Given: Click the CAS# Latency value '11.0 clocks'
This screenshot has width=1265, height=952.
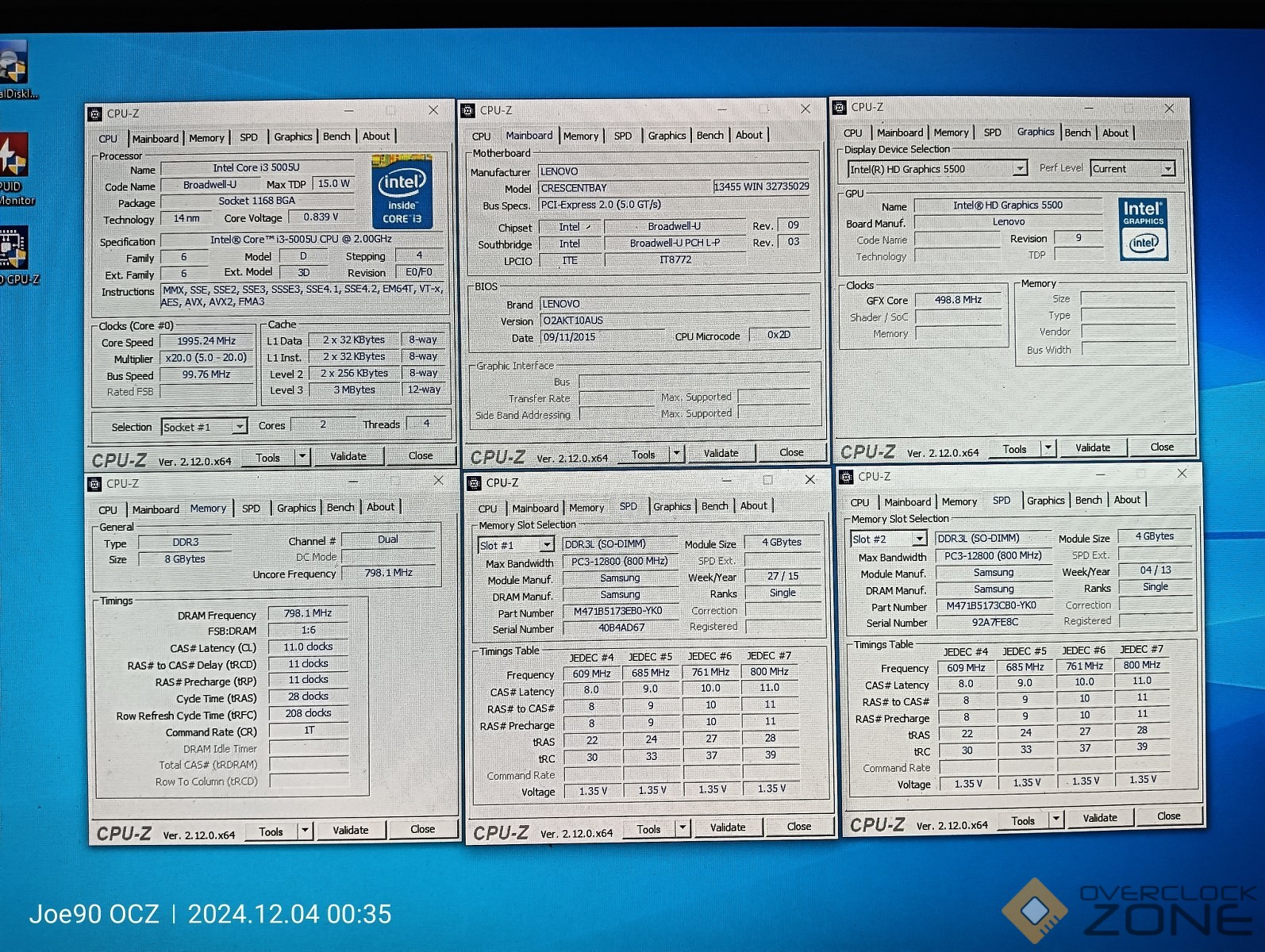Looking at the screenshot, I should pyautogui.click(x=308, y=647).
